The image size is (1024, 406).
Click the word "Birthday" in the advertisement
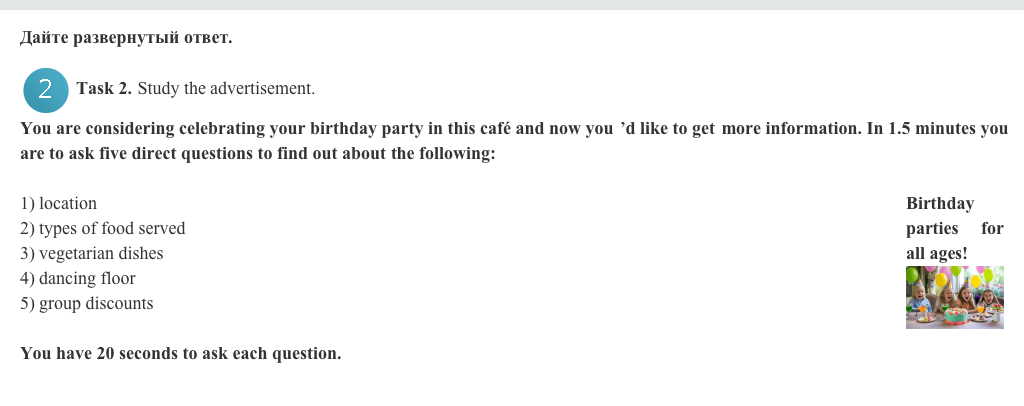click(x=939, y=204)
